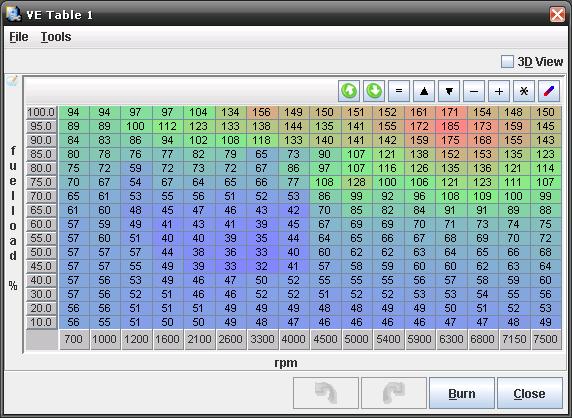Viewport: 572px width, 418px height.
Task: Click the Burn button
Action: [462, 393]
